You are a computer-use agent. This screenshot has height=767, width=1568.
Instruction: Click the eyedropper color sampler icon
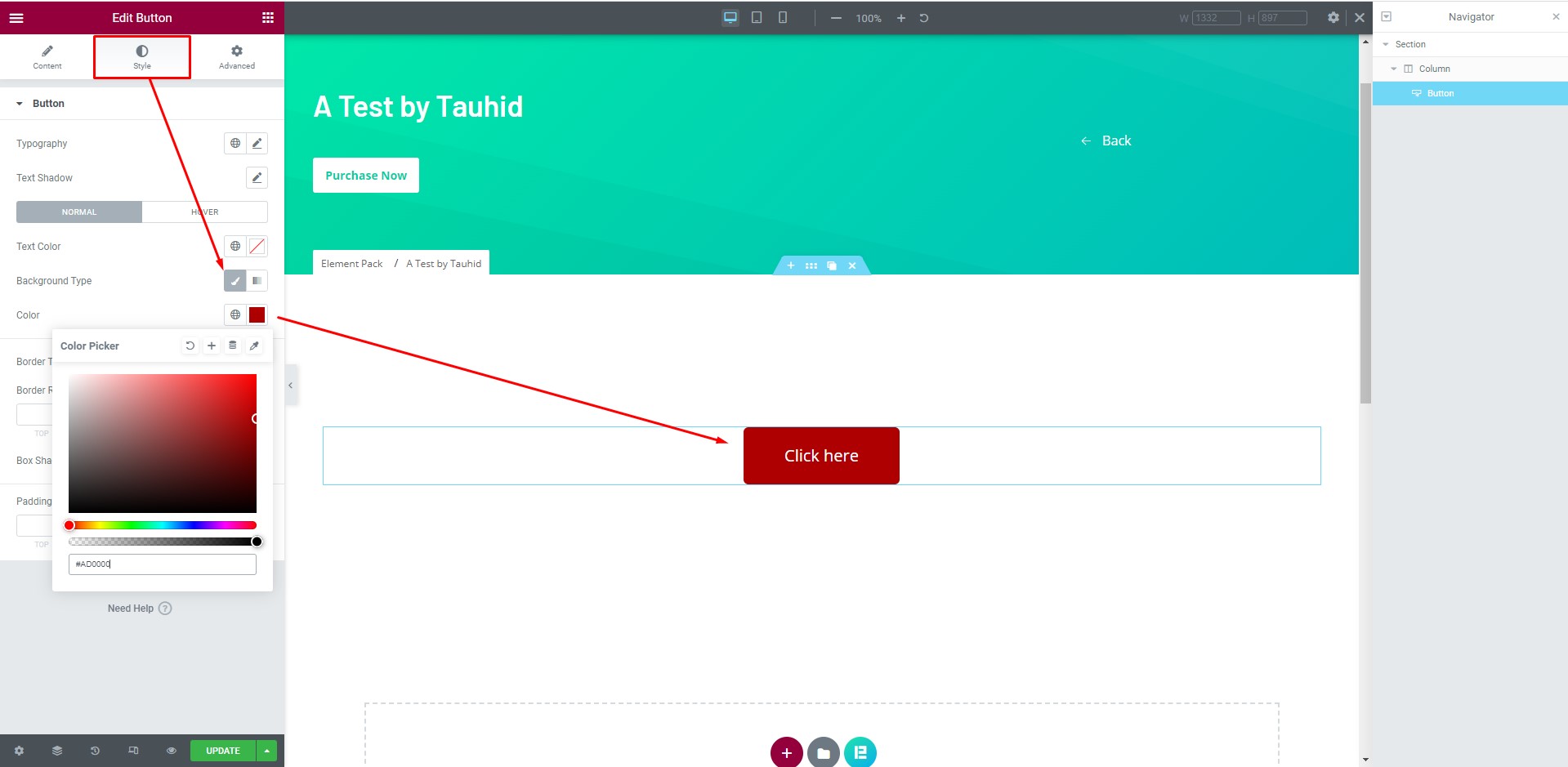254,346
